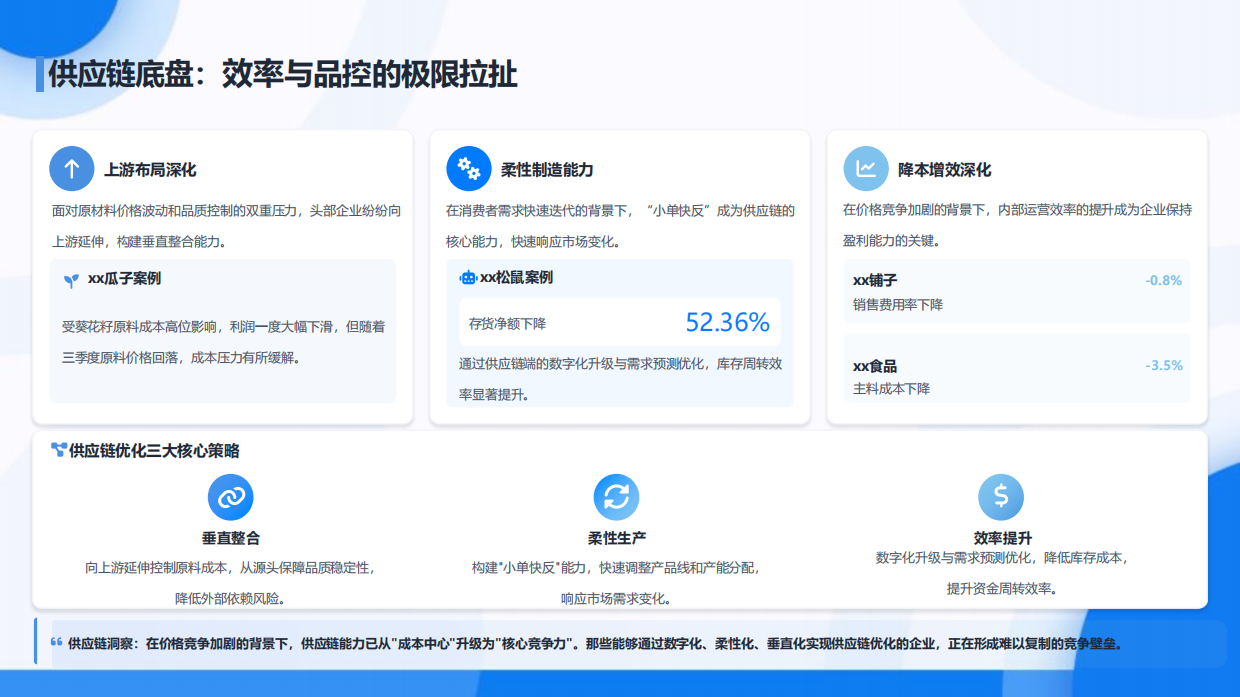Click the line chart icon on 降本增效深化 card
This screenshot has height=697, width=1240.
[x=864, y=168]
